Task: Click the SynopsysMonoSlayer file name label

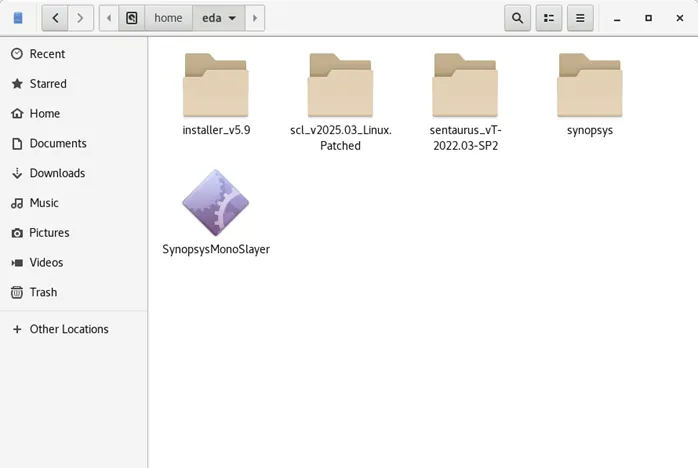Action: point(216,249)
